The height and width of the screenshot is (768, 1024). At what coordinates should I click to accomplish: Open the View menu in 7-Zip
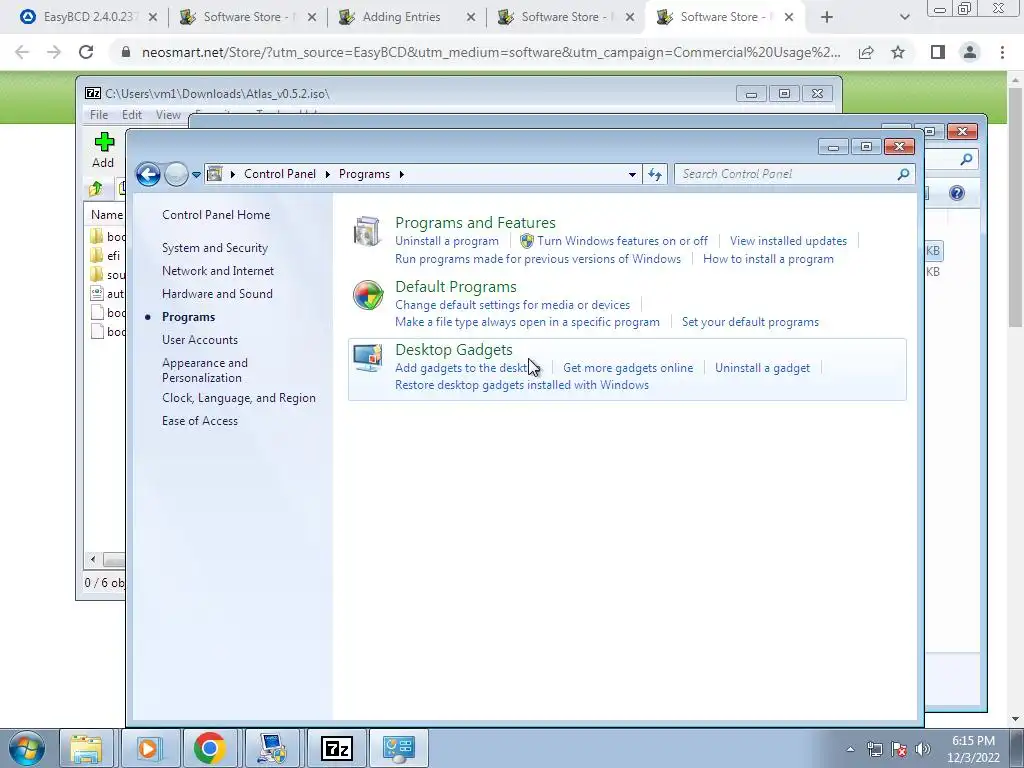click(168, 114)
